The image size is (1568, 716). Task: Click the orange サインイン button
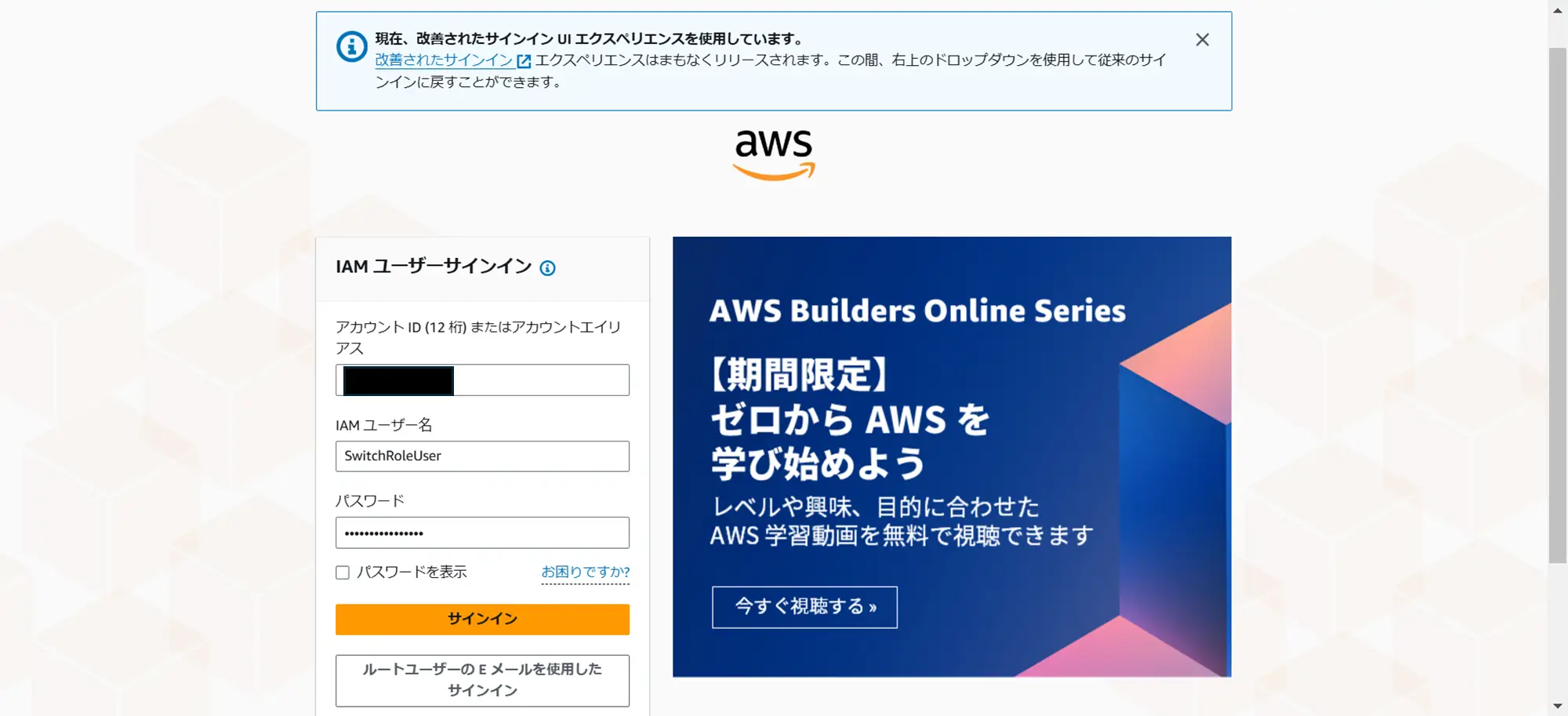click(x=482, y=619)
